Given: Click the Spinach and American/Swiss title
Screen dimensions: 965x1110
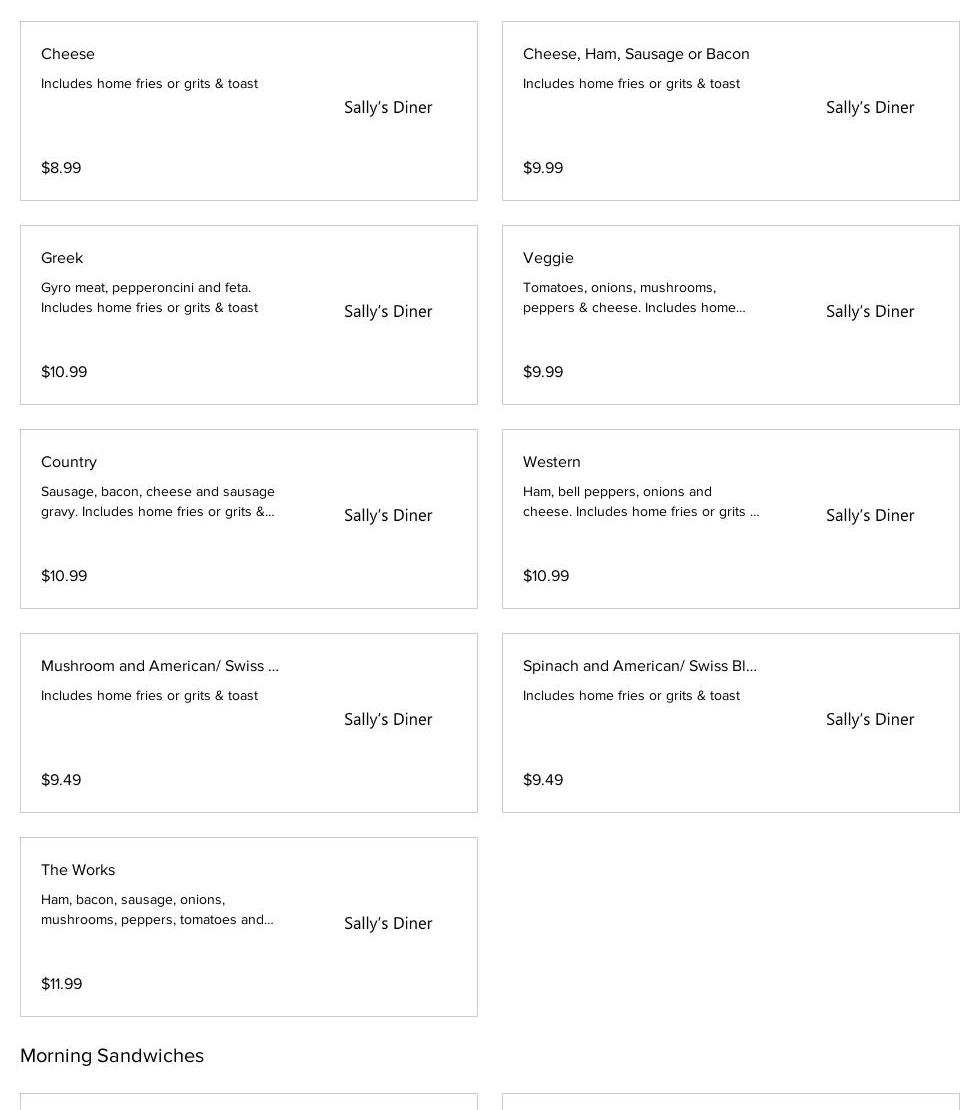Looking at the screenshot, I should (x=640, y=666).
